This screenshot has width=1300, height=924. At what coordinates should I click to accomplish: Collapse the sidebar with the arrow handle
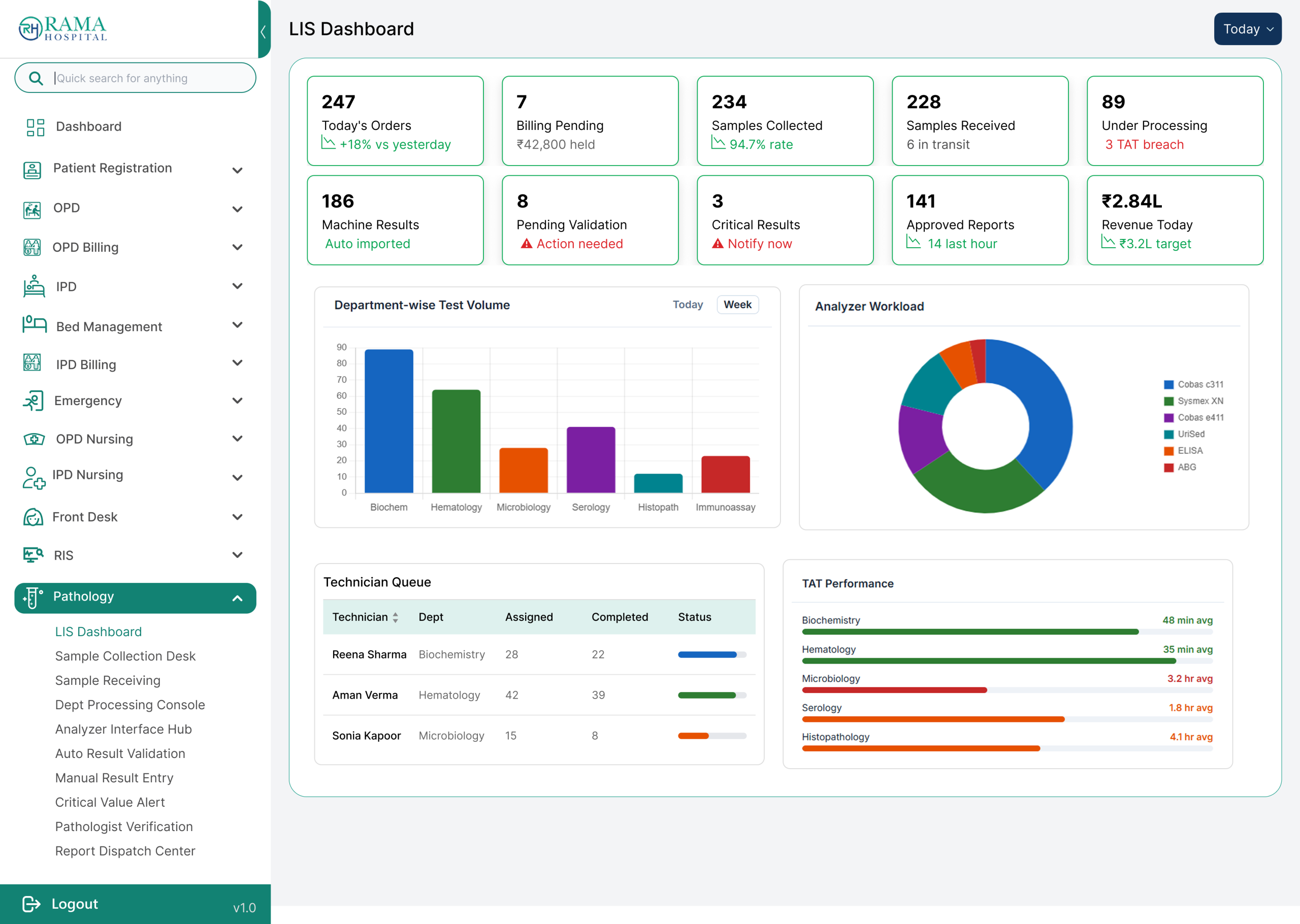(264, 29)
